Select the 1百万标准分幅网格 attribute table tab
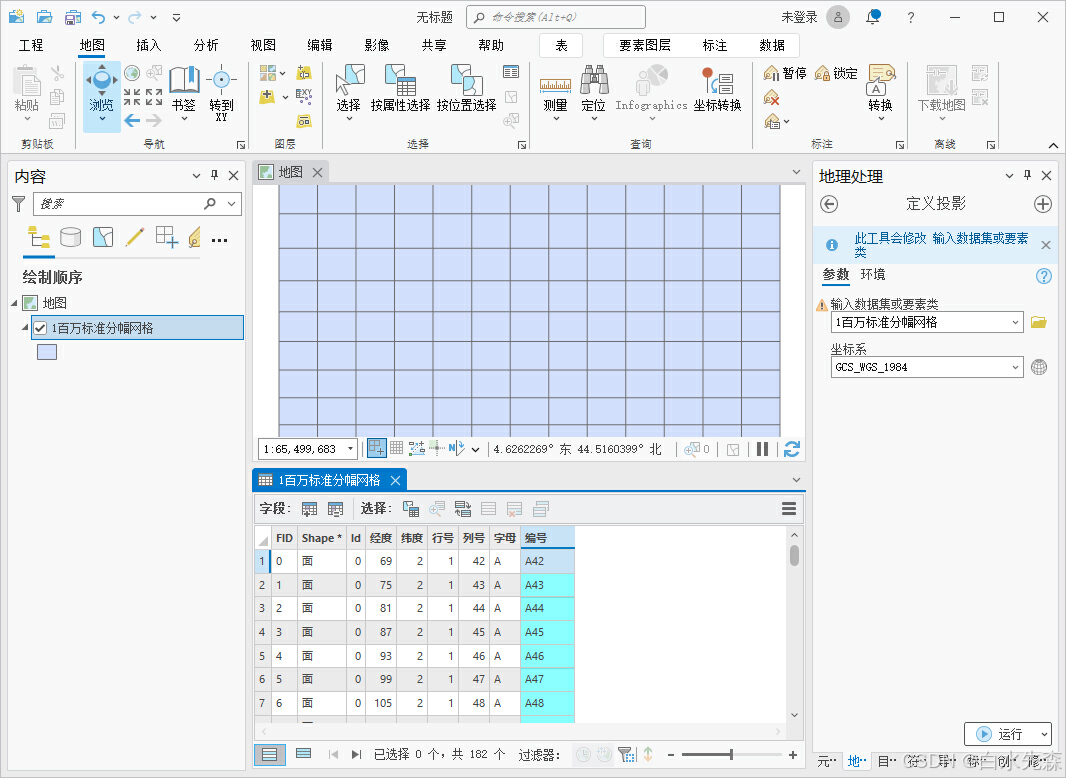Image resolution: width=1066 pixels, height=778 pixels. [329, 480]
